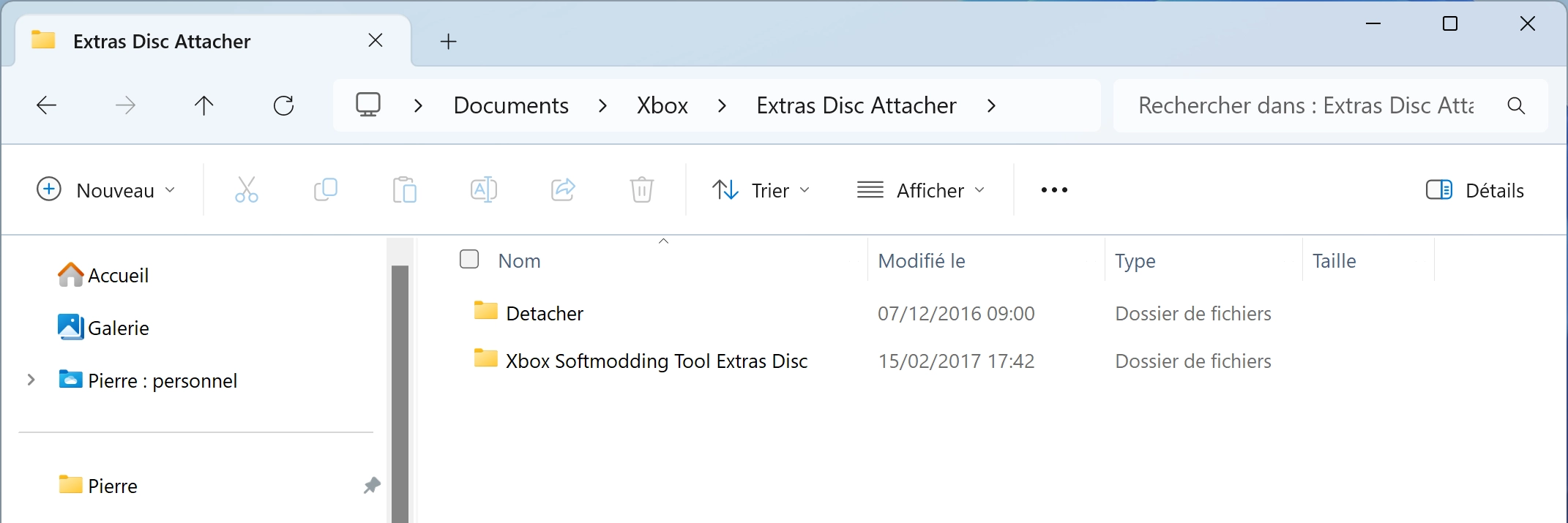Open the Trier sort dropdown

761,190
